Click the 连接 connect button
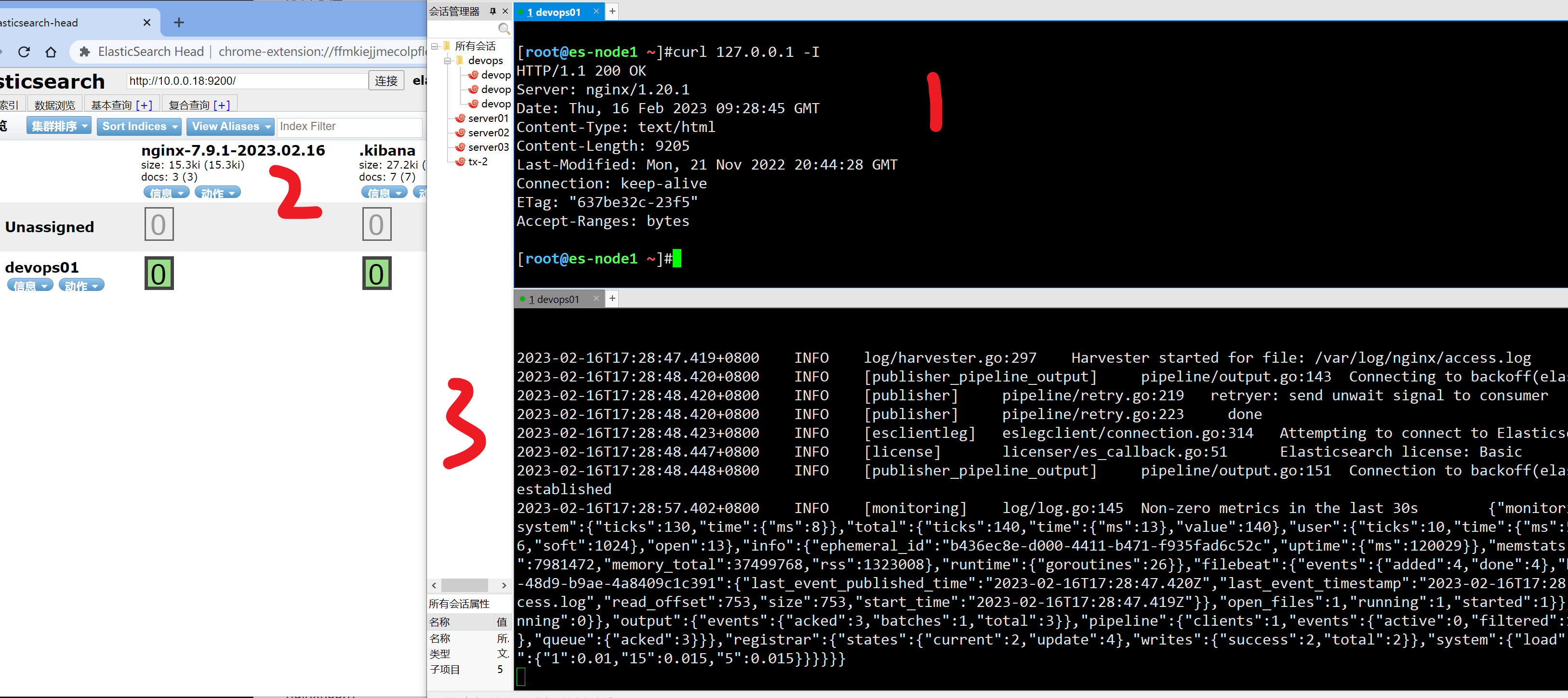Viewport: 1568px width, 698px height. pyautogui.click(x=386, y=80)
